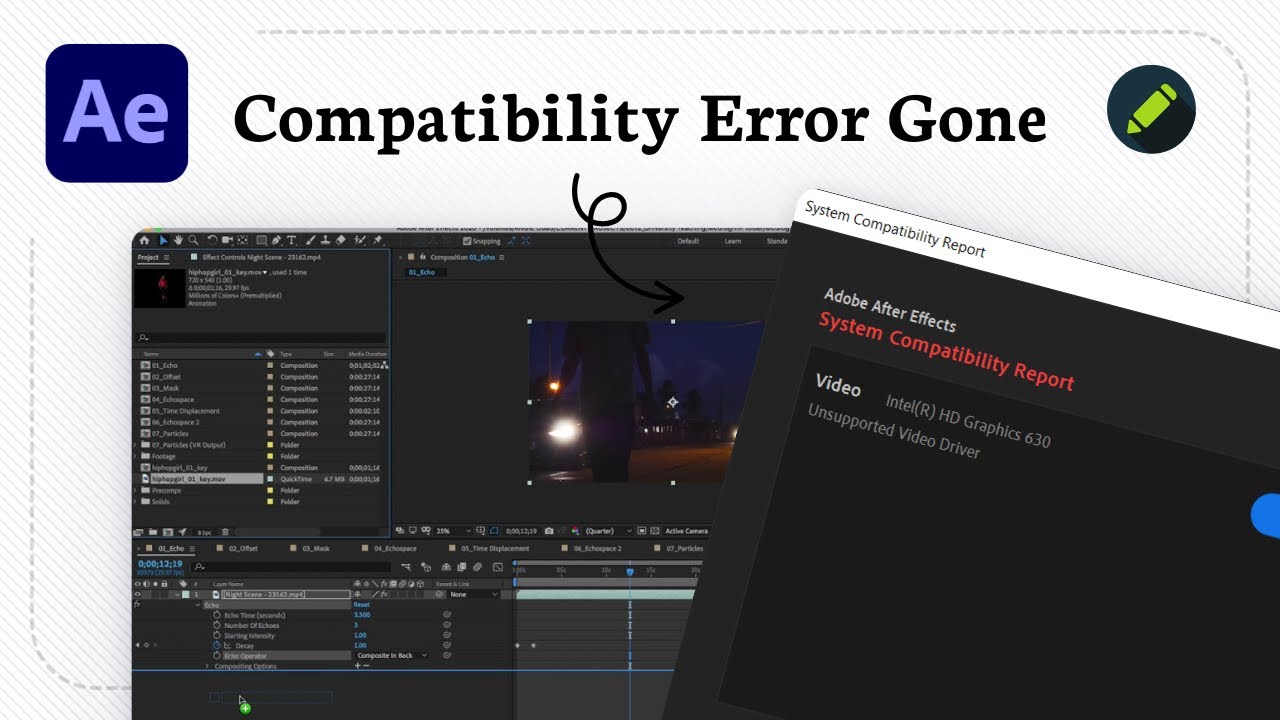Click the Default workspace button
Image resolution: width=1280 pixels, height=720 pixels.
coord(688,241)
